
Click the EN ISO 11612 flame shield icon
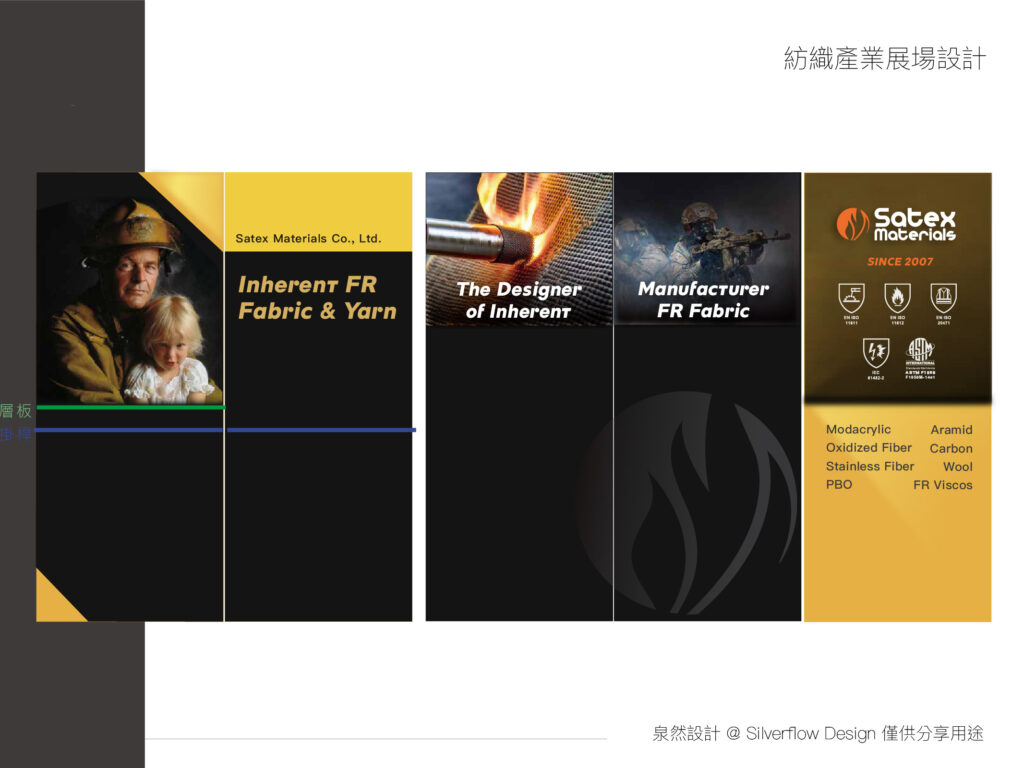(897, 298)
